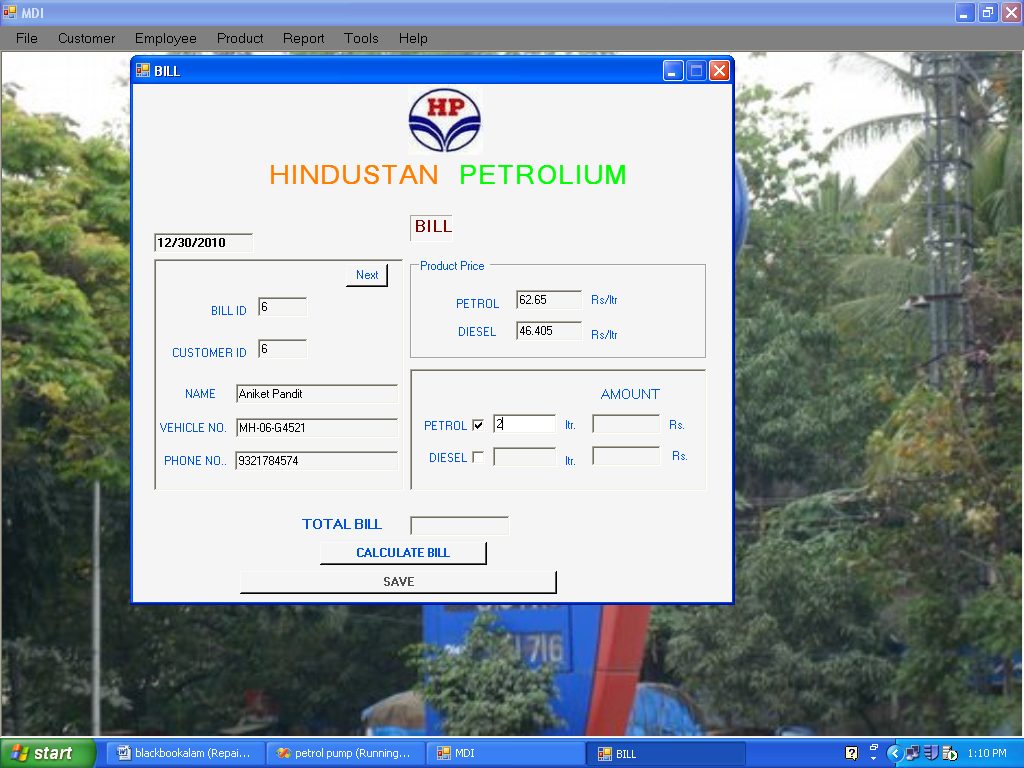The image size is (1024, 768).
Task: Open the help question mark tray icon
Action: [x=850, y=753]
